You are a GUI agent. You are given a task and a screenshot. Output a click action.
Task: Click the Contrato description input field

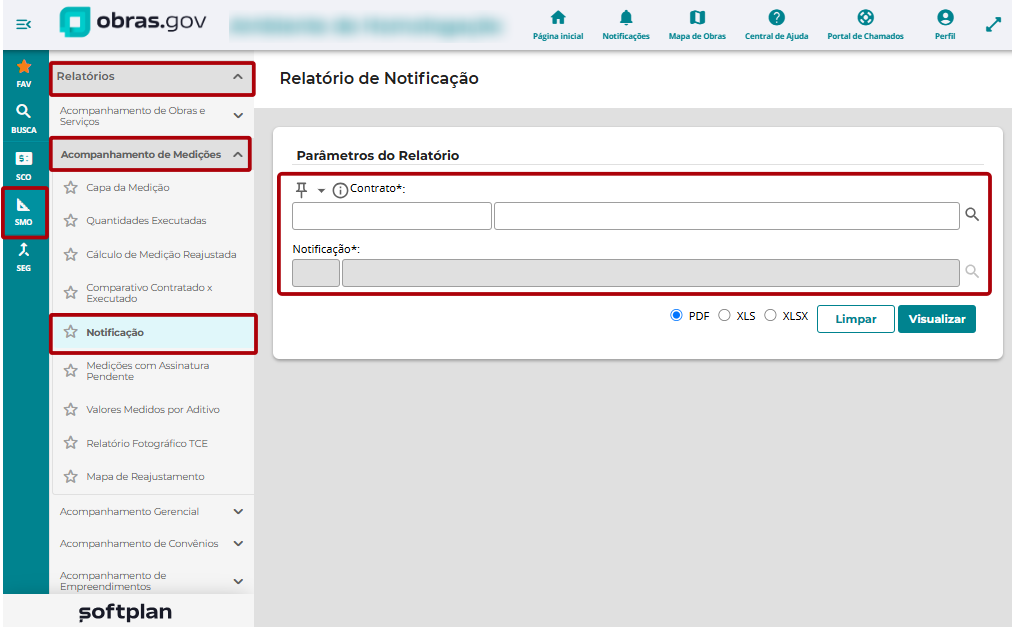pos(727,216)
